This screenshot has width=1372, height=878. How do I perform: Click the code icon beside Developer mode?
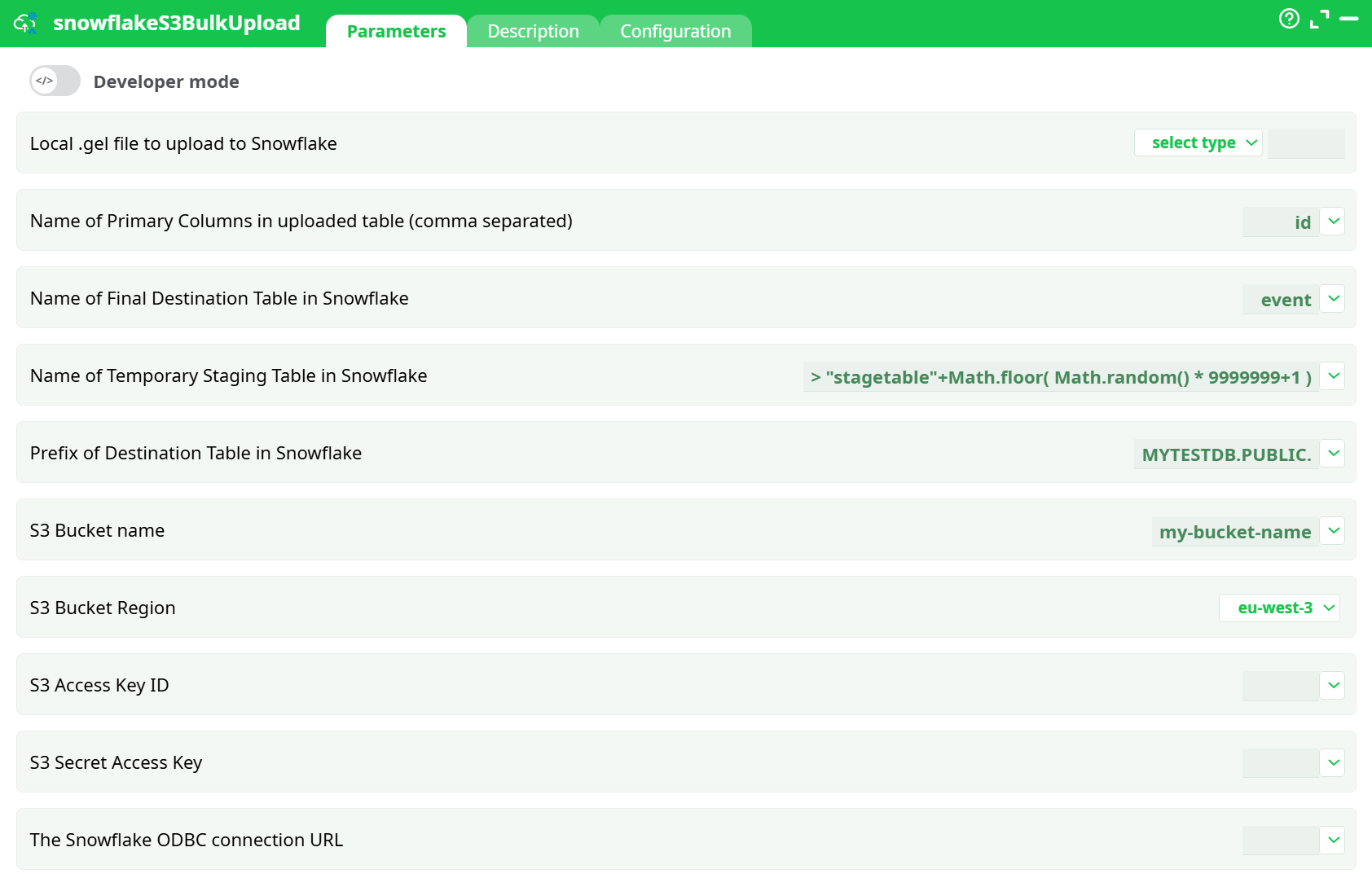pyautogui.click(x=42, y=81)
